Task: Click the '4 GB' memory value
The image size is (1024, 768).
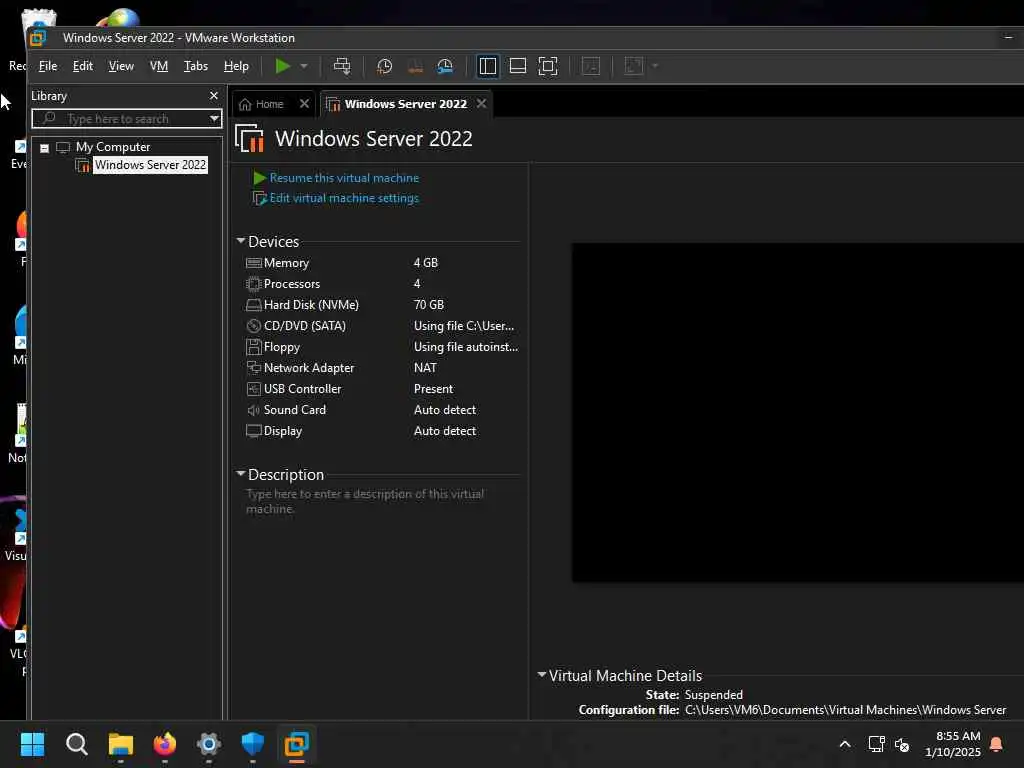Action: click(x=426, y=263)
